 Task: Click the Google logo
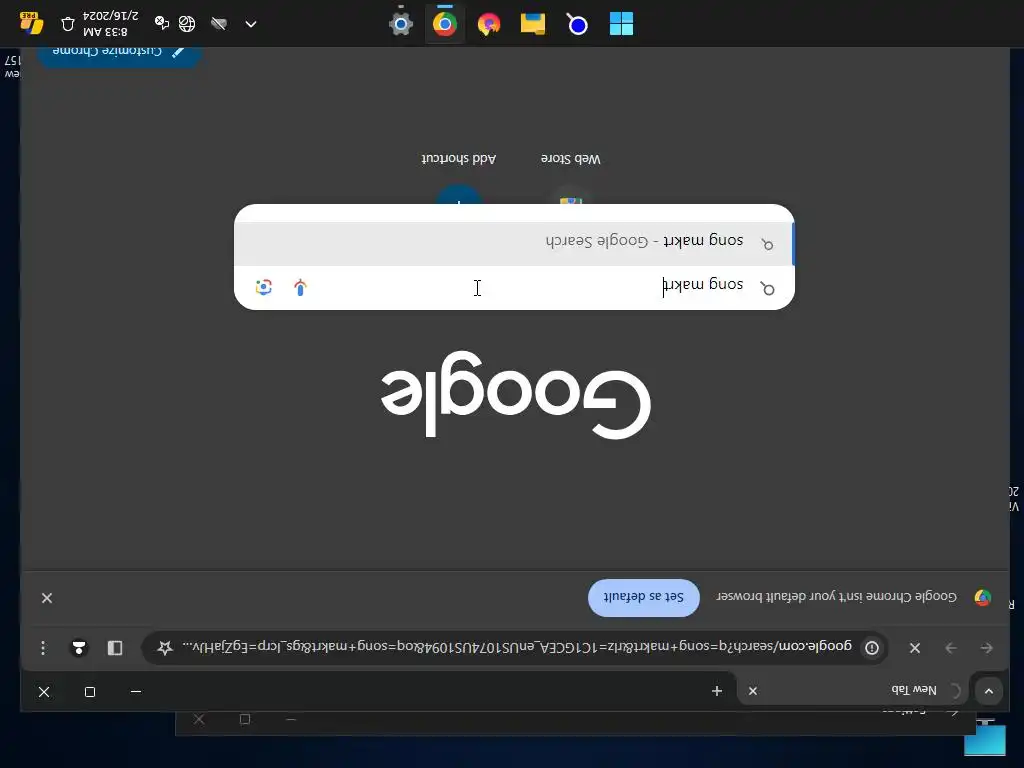pyautogui.click(x=516, y=394)
